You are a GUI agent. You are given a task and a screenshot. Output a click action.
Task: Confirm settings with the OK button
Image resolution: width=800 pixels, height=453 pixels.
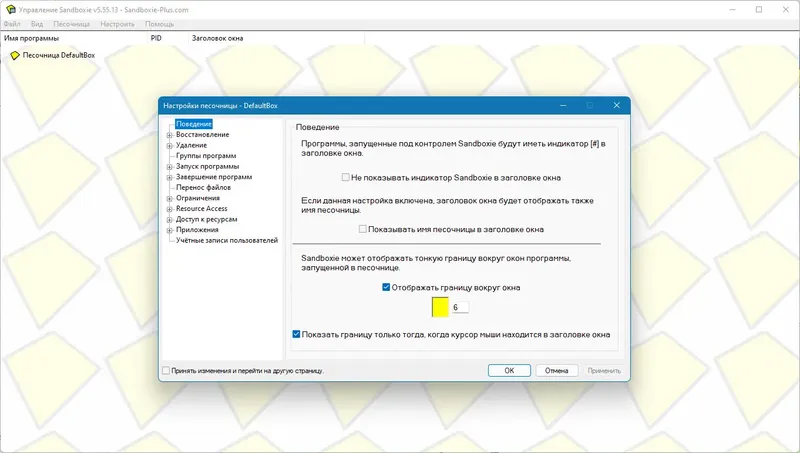[x=509, y=370]
